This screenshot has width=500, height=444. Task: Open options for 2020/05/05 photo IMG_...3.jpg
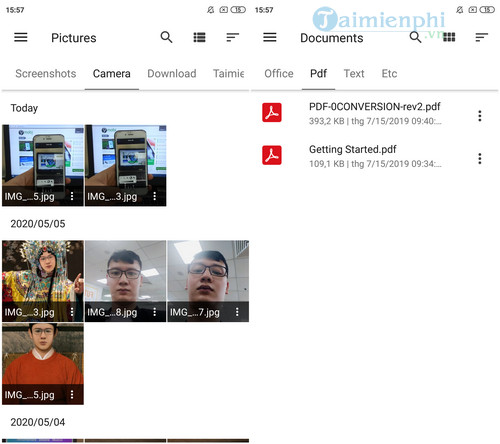(x=72, y=312)
